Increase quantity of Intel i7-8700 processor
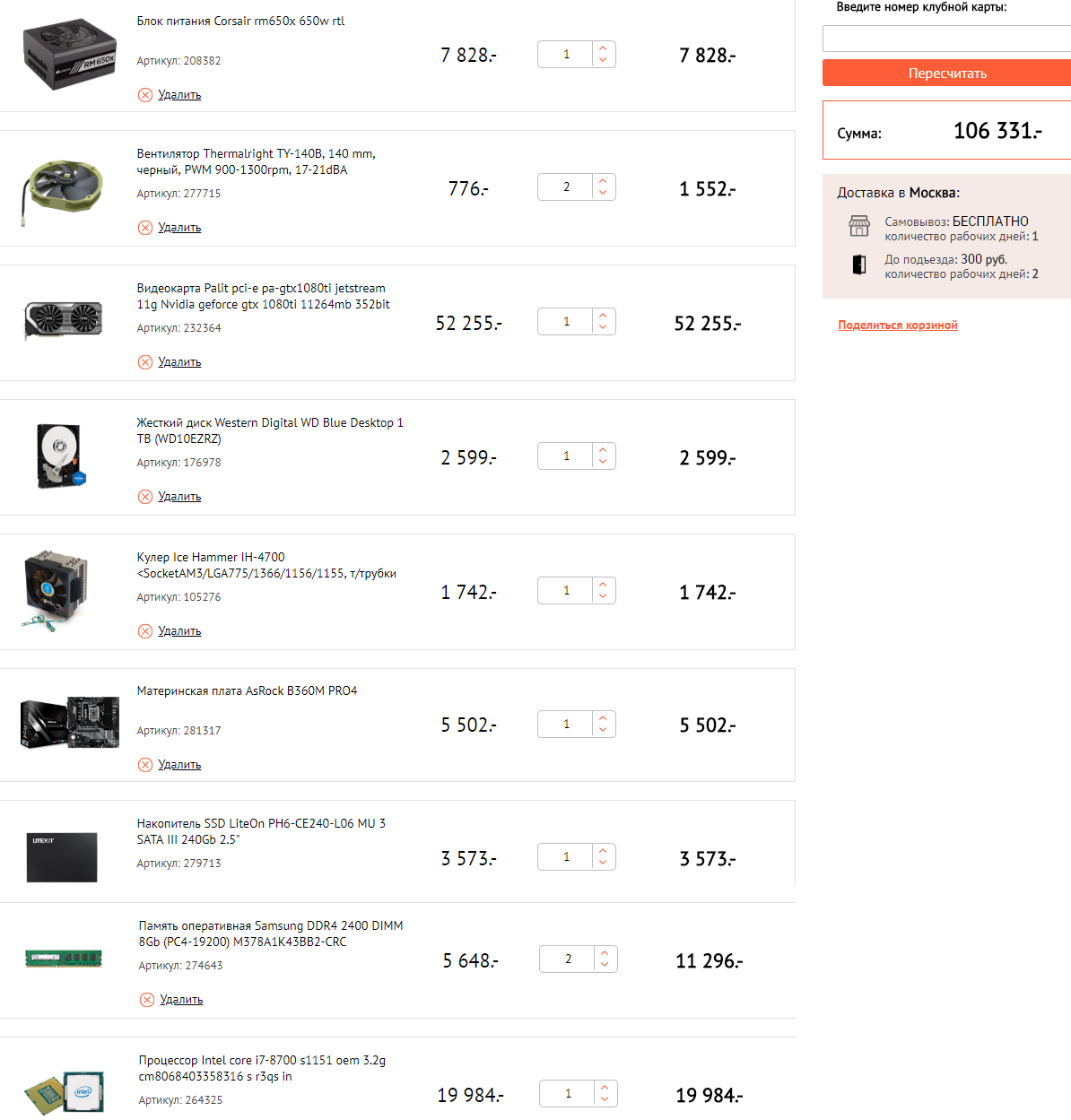This screenshot has width=1071, height=1120. pos(605,1088)
